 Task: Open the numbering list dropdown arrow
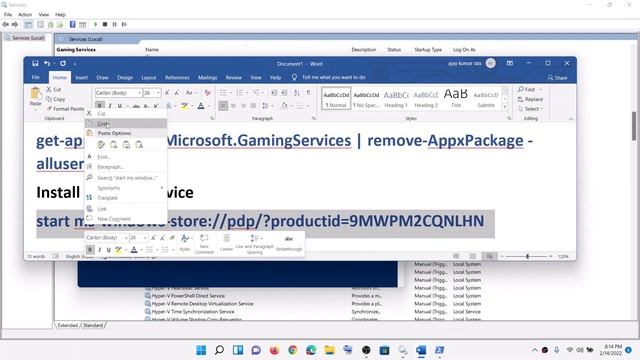coord(247,93)
